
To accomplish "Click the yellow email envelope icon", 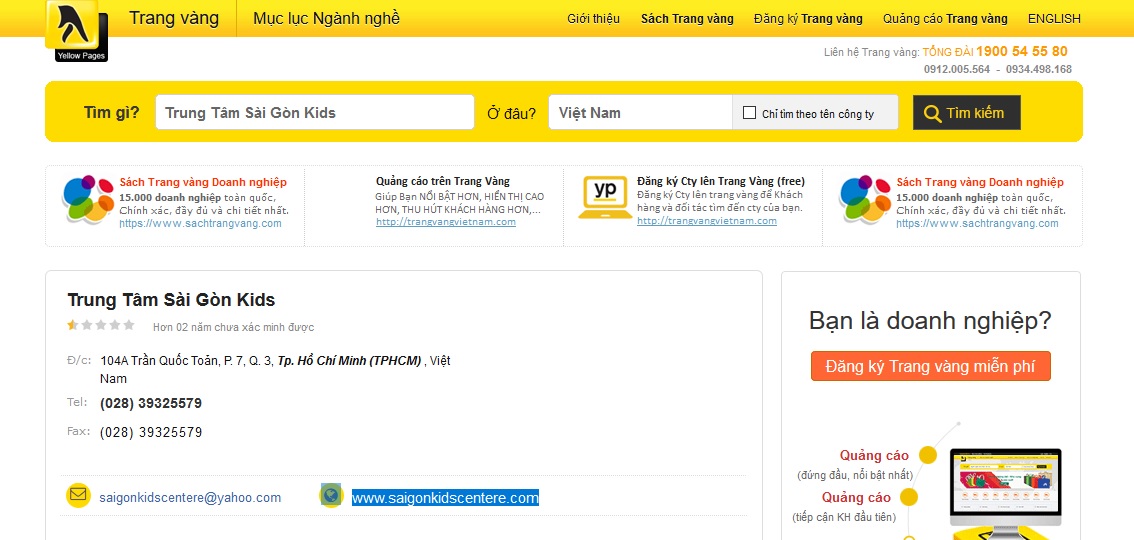I will (77, 495).
